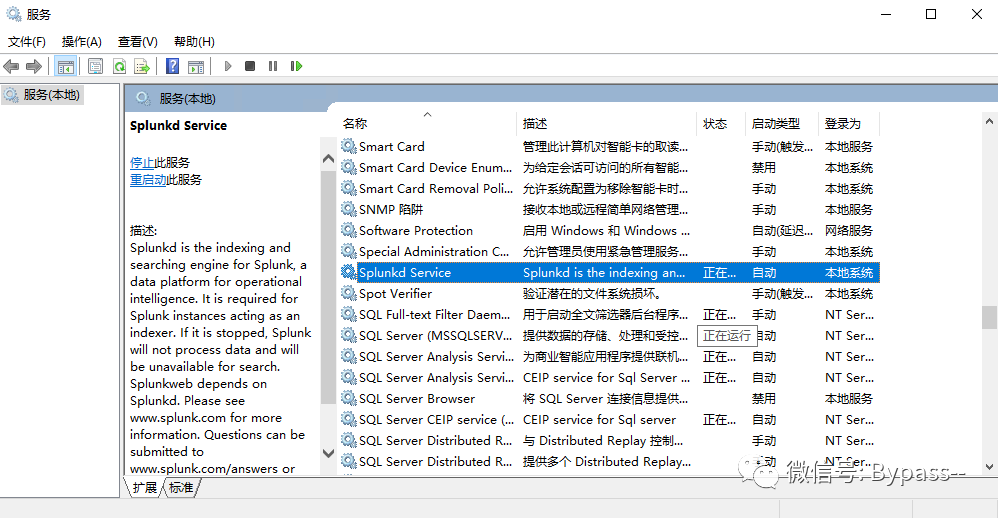Click the gear icon for SQL Server (MSSQLSERVER)

[349, 335]
